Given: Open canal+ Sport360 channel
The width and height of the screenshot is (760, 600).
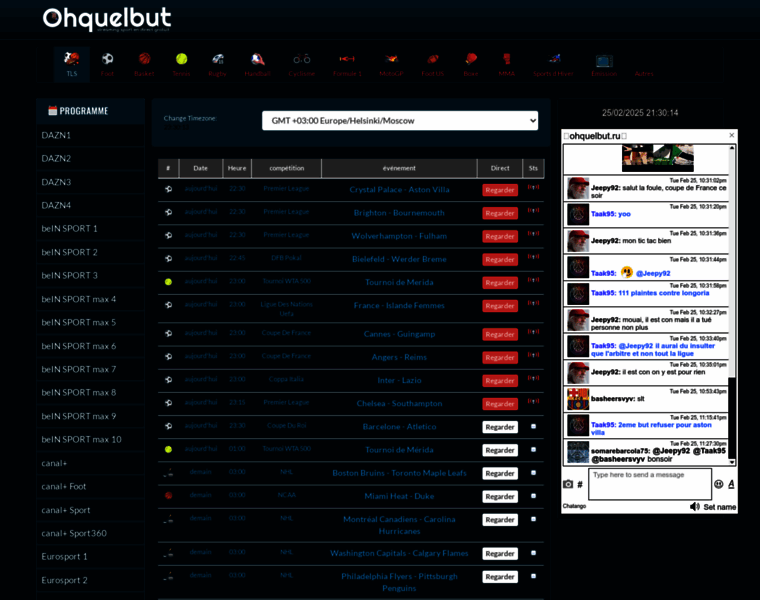Looking at the screenshot, I should pos(90,533).
